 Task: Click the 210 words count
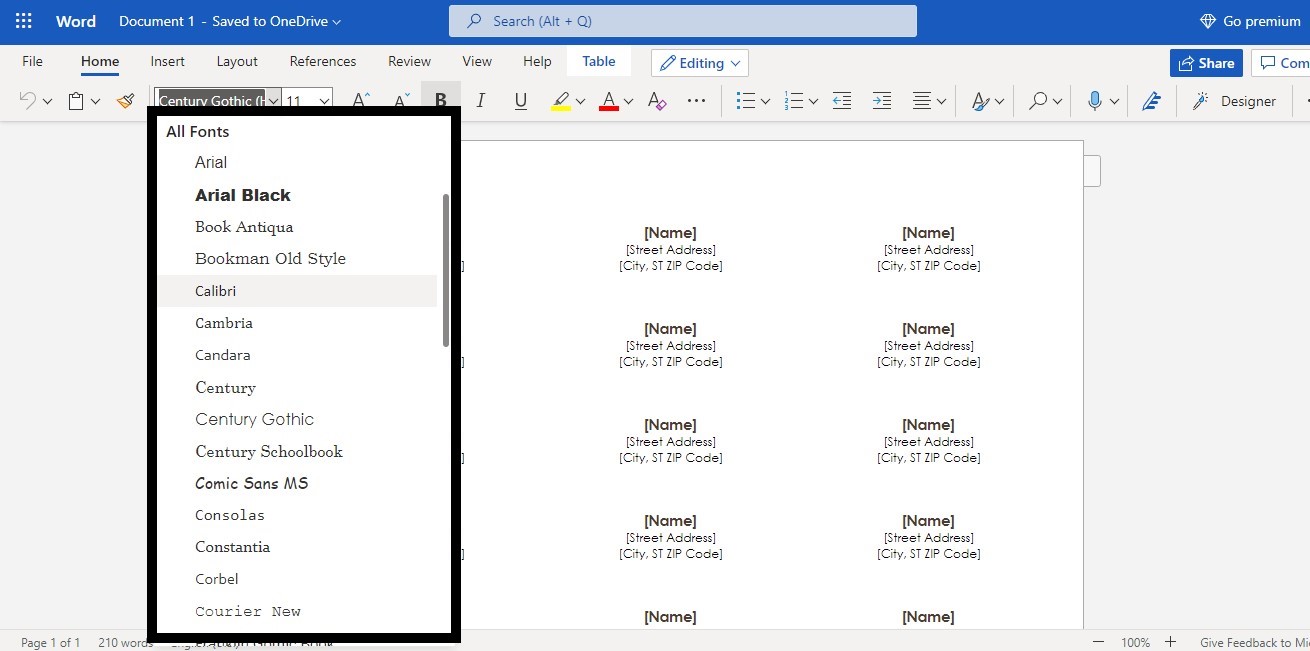pos(125,642)
